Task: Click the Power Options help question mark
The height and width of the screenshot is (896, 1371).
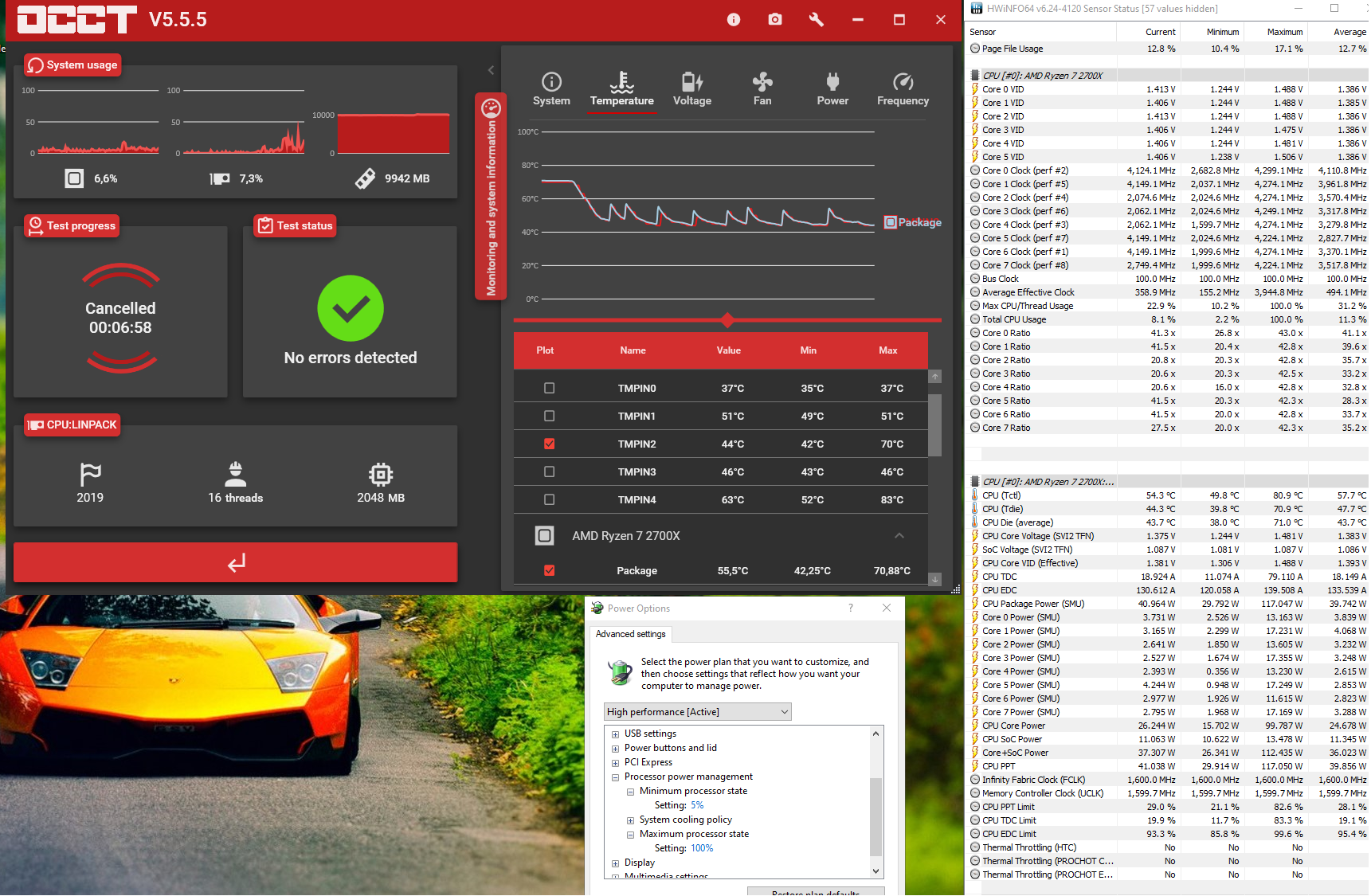Action: tap(851, 608)
